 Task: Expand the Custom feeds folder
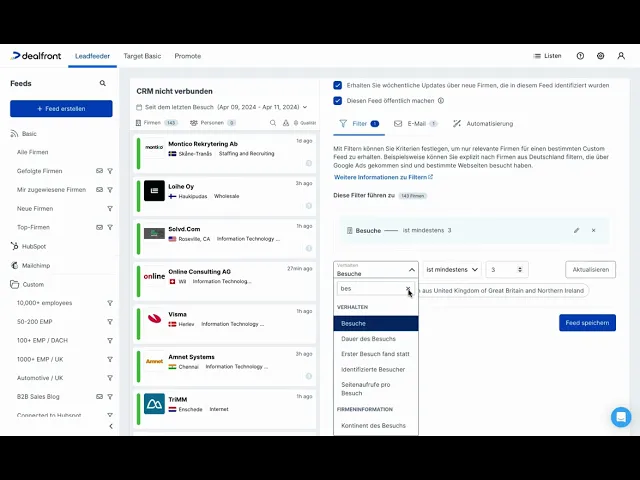click(27, 284)
